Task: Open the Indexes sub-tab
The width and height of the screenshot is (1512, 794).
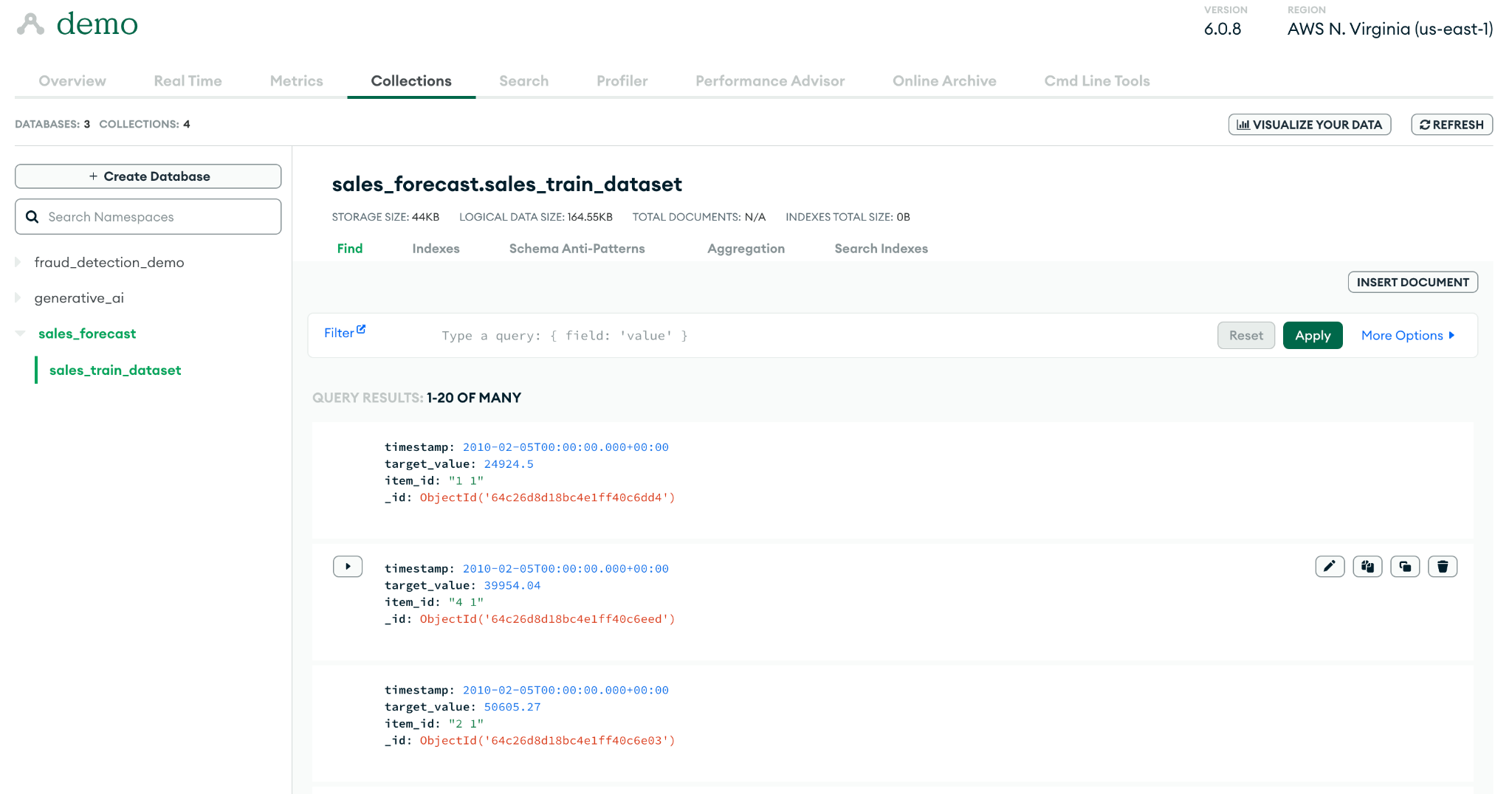Action: 436,249
